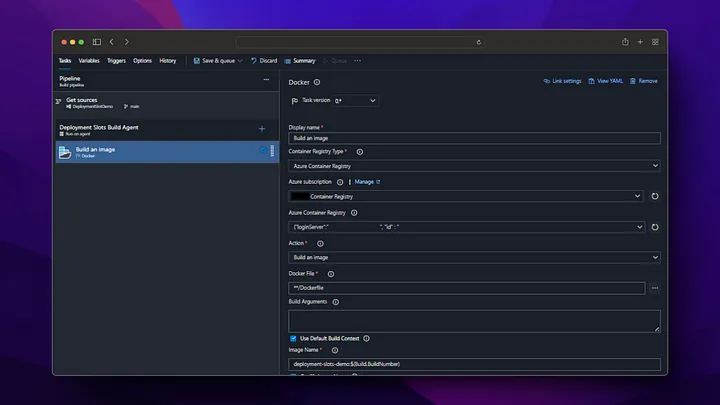Click Save & queue
The image size is (720, 405).
[x=214, y=61]
